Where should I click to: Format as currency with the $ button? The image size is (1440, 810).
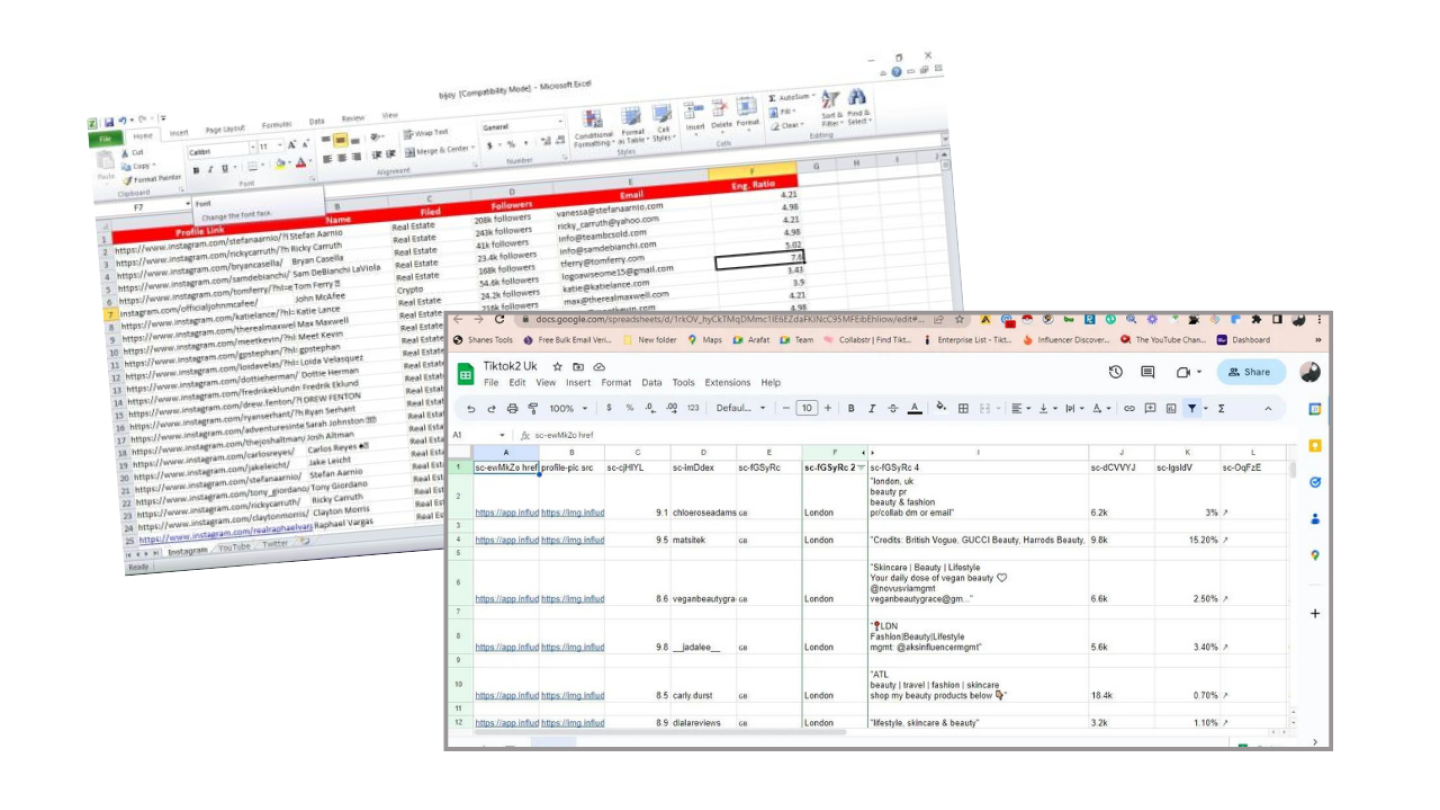click(609, 408)
